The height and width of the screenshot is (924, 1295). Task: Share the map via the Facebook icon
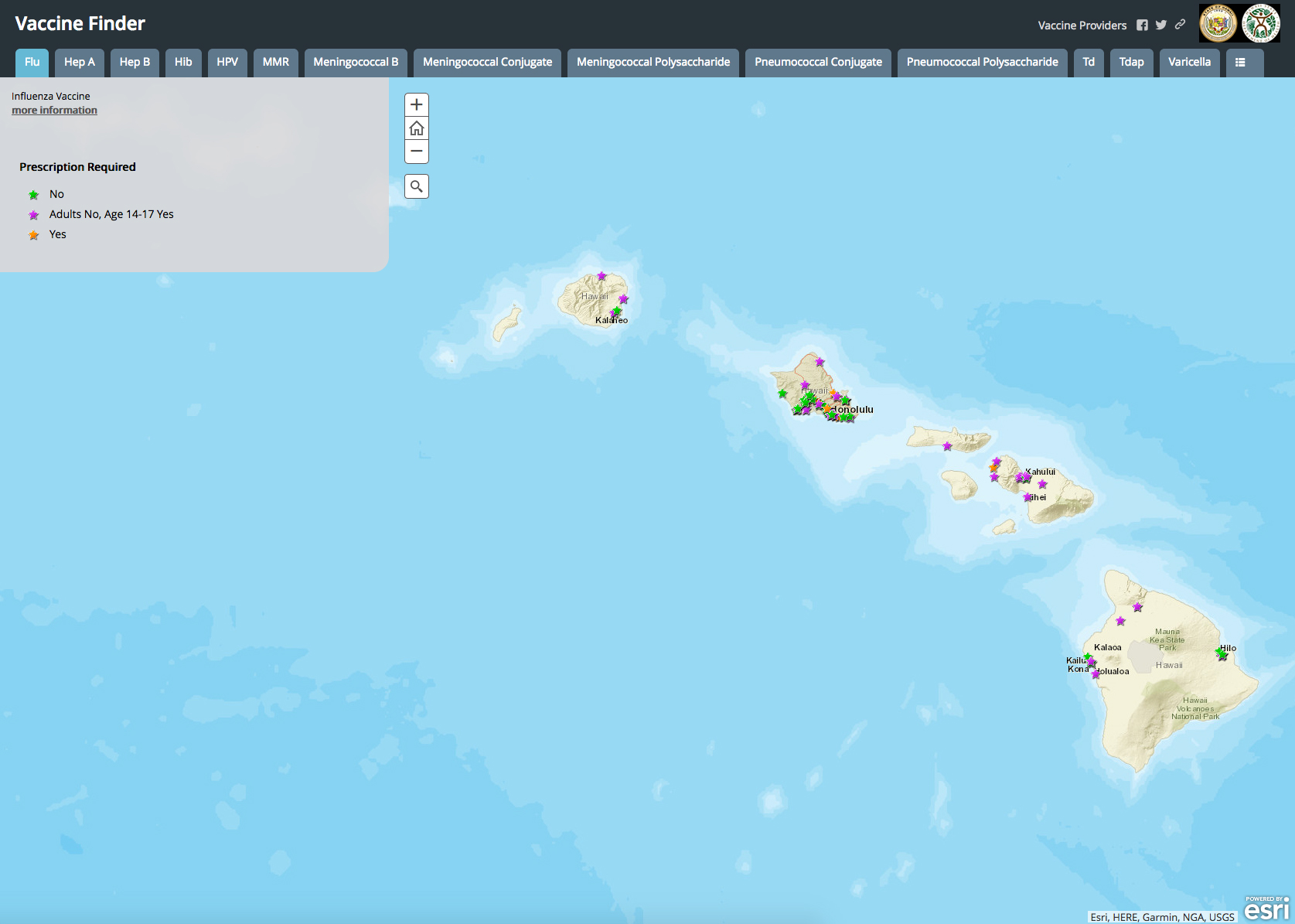pos(1142,25)
